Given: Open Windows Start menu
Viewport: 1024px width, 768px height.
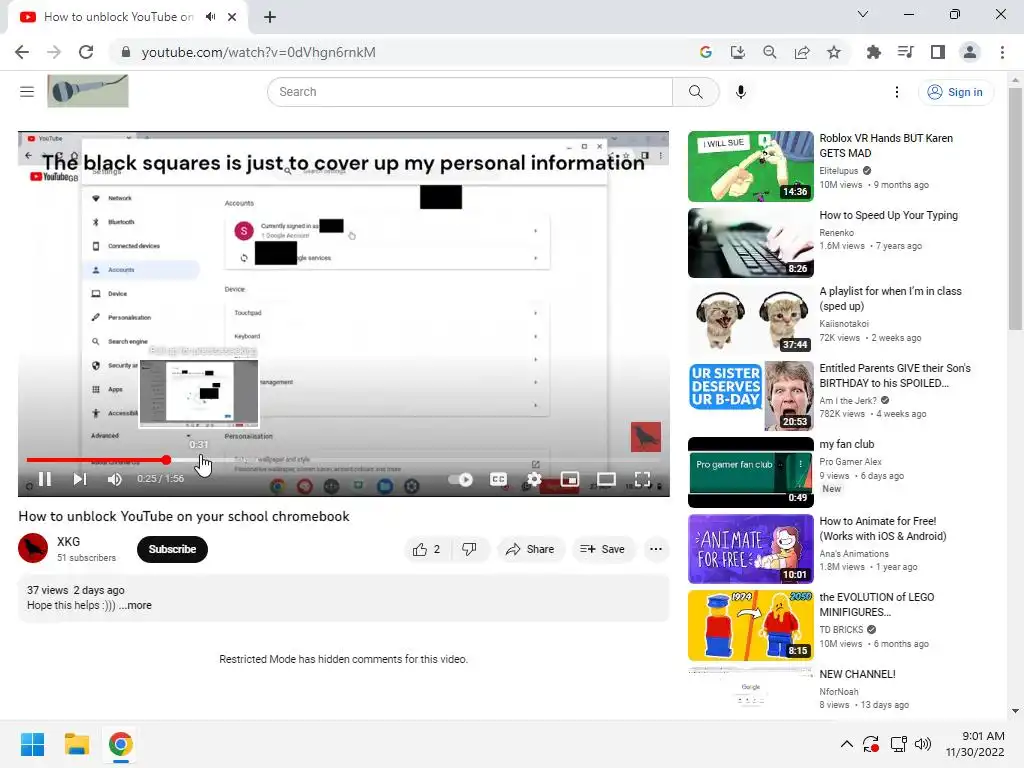Looking at the screenshot, I should coord(33,744).
